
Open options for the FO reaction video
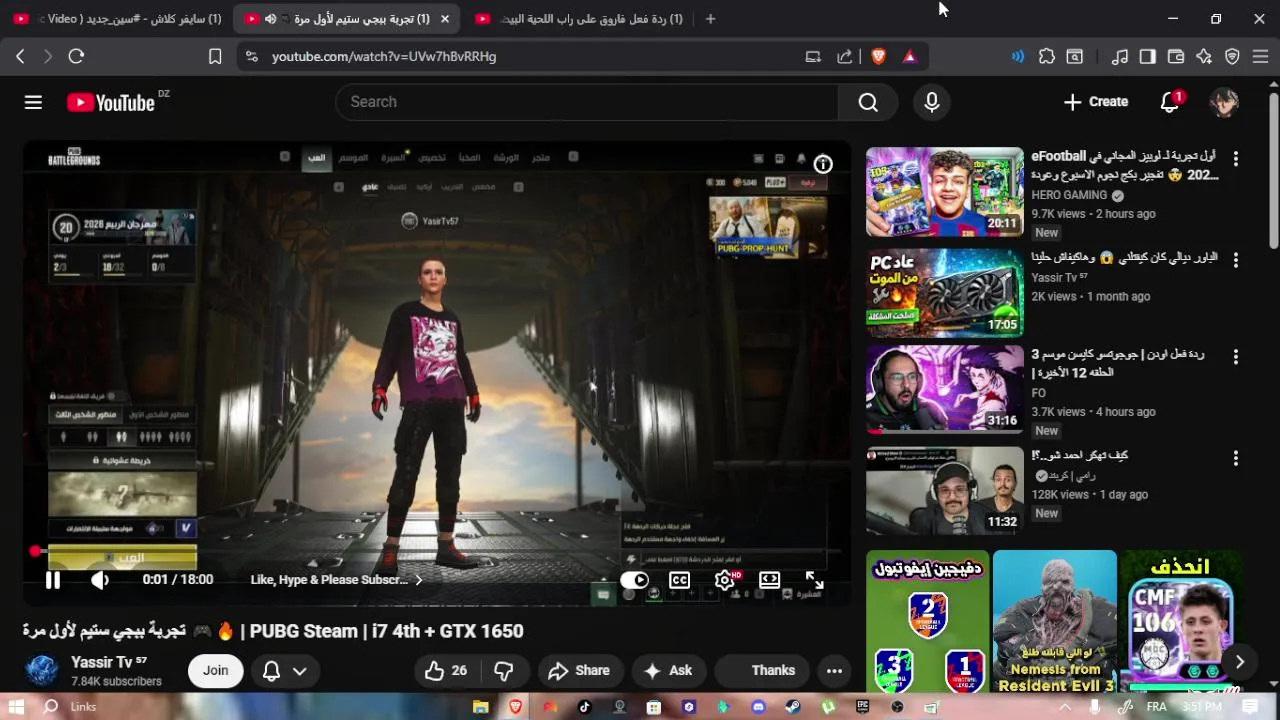click(1236, 356)
